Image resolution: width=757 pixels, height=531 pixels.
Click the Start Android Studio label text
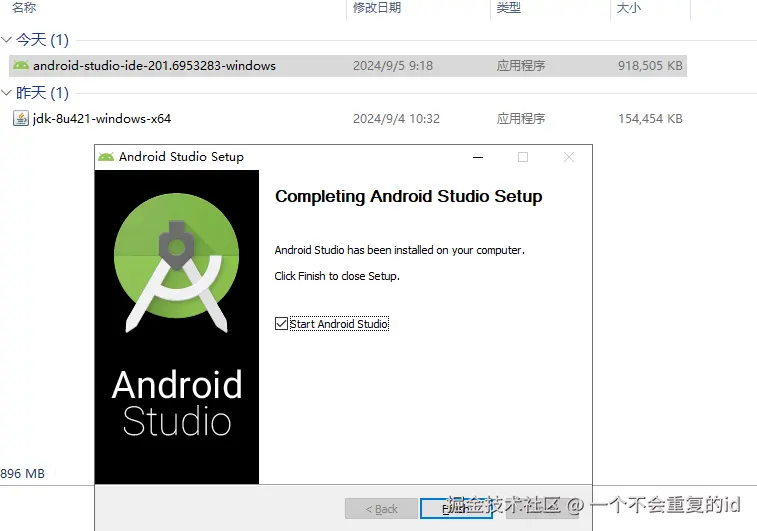[339, 323]
